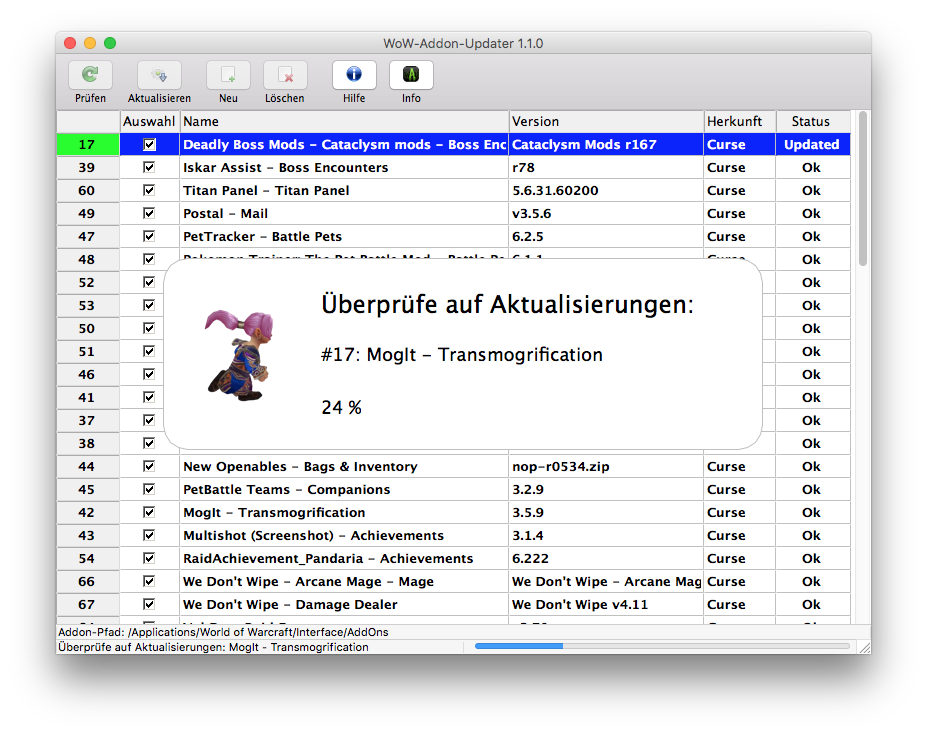Uncheck the Deadly Boss Mods checkbox

pos(149,144)
